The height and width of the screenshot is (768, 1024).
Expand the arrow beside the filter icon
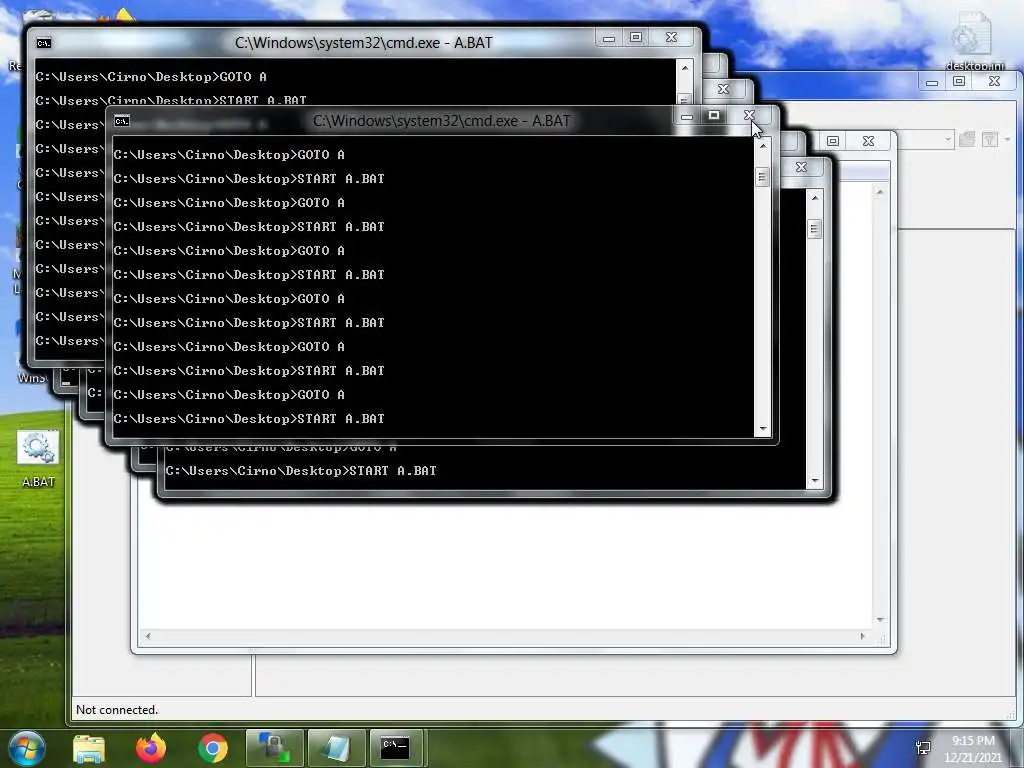coord(1007,139)
